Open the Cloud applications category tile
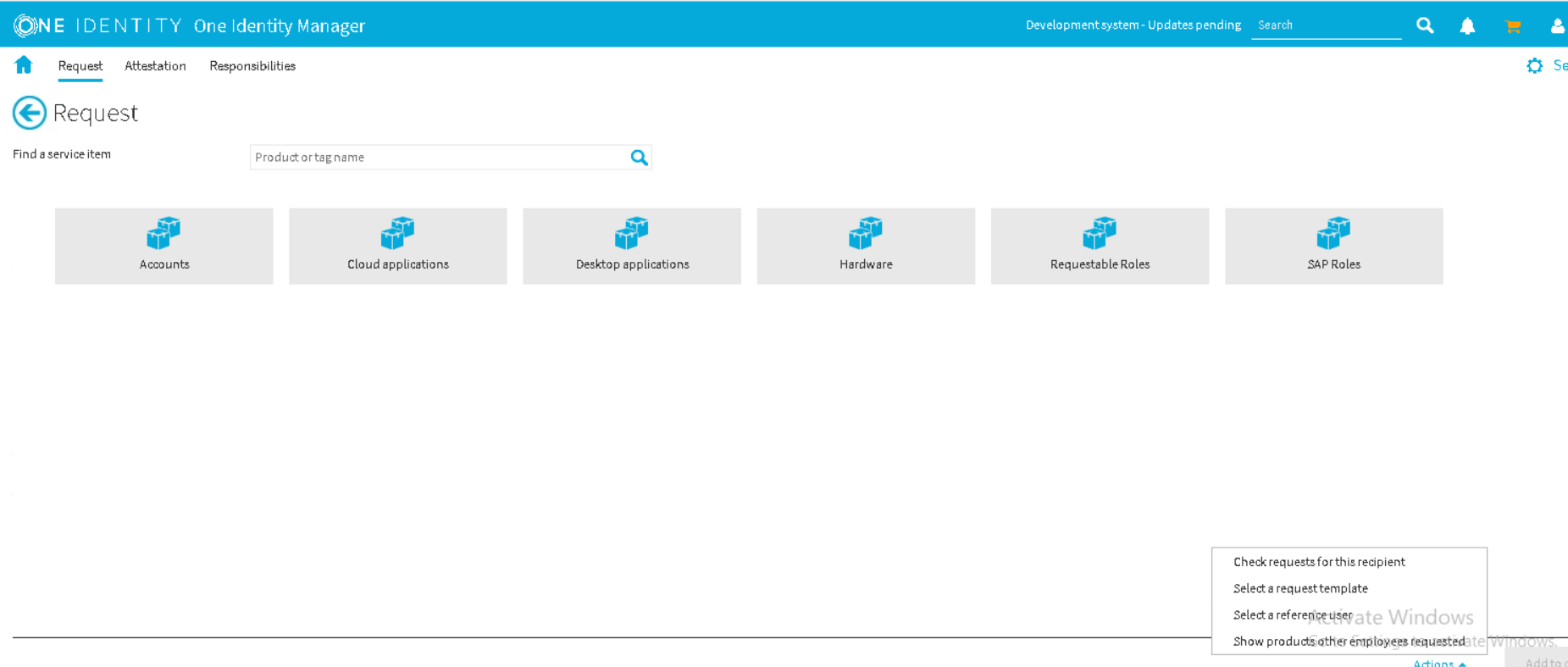 point(398,246)
